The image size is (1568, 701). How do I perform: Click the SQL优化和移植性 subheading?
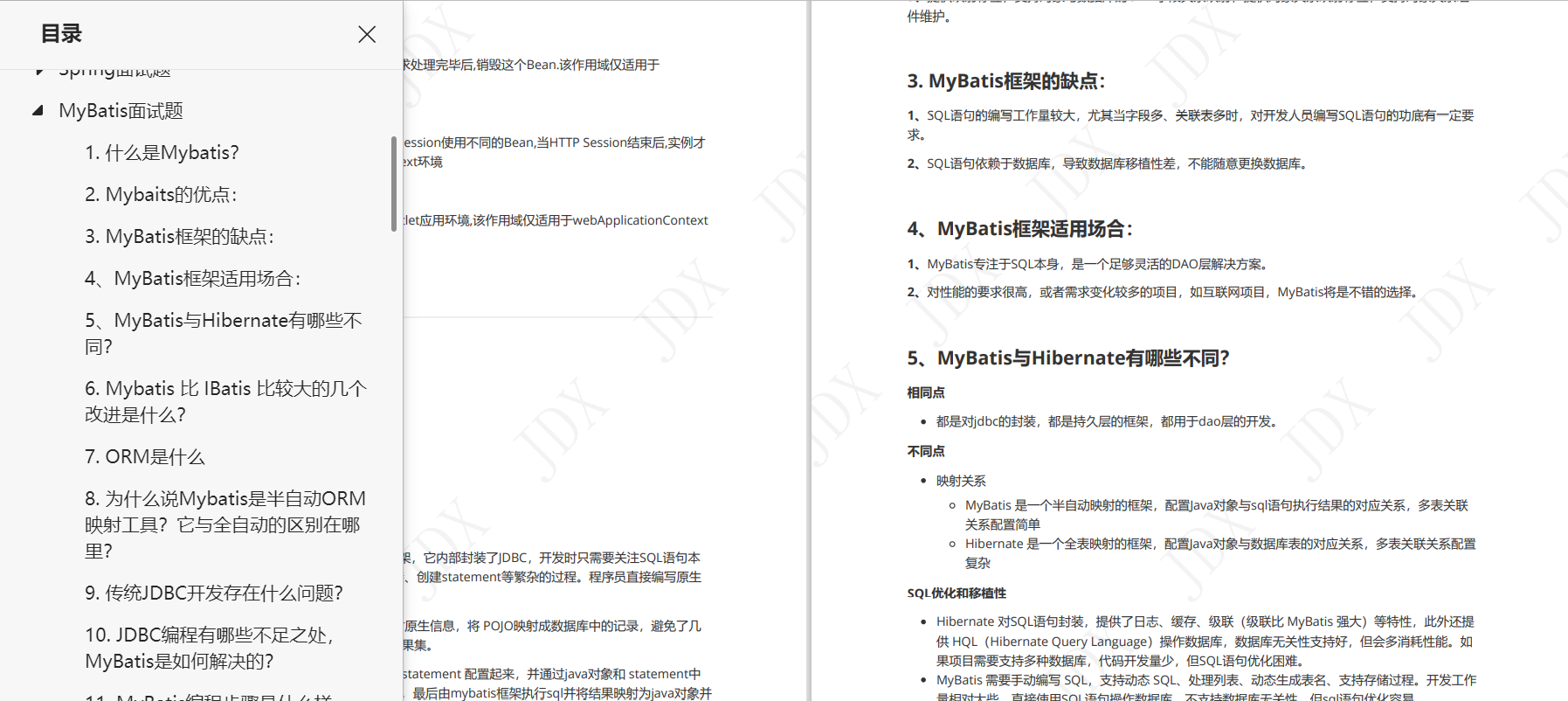point(957,593)
